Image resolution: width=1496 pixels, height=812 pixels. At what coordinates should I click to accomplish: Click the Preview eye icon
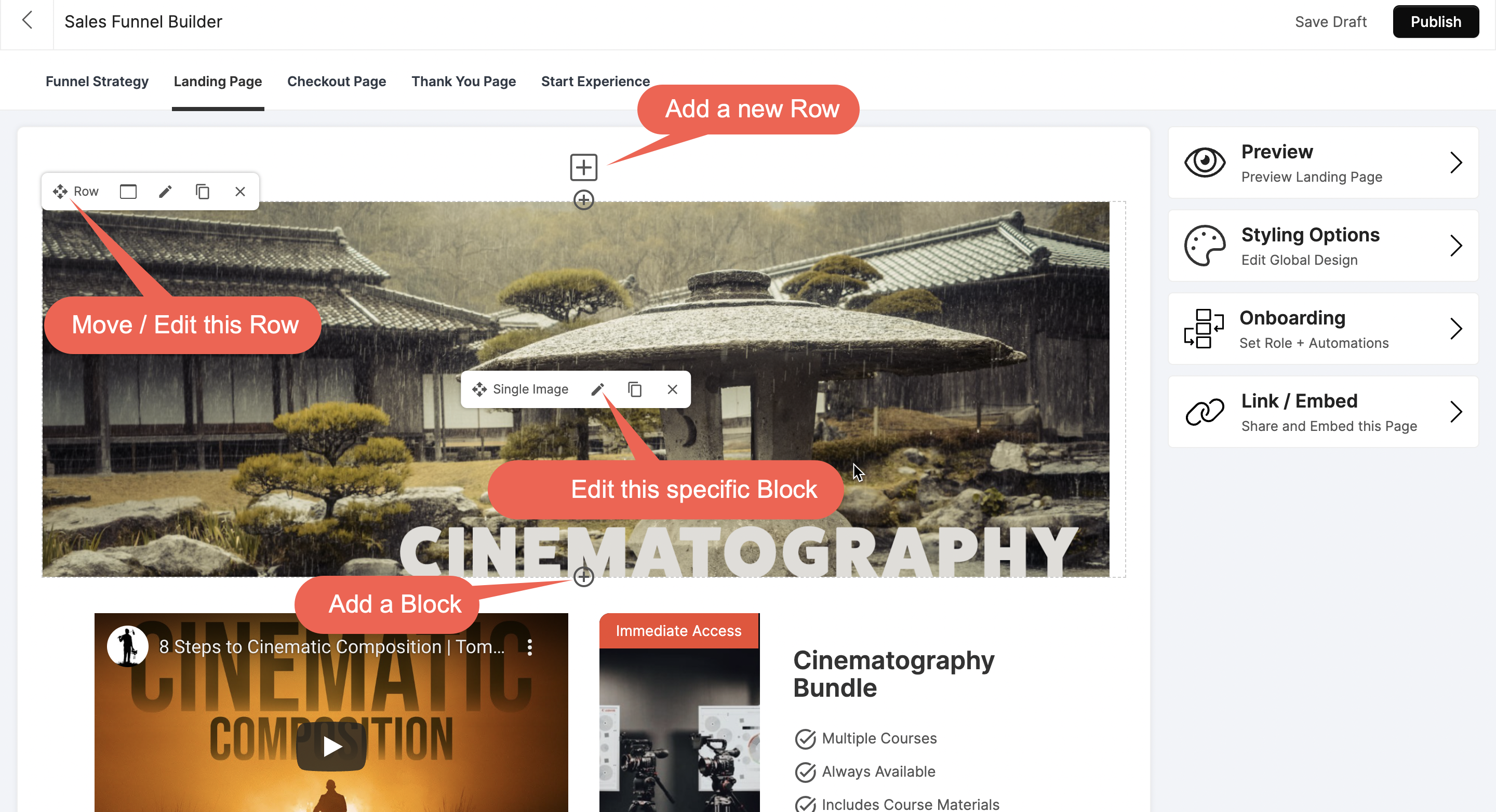click(x=1205, y=162)
